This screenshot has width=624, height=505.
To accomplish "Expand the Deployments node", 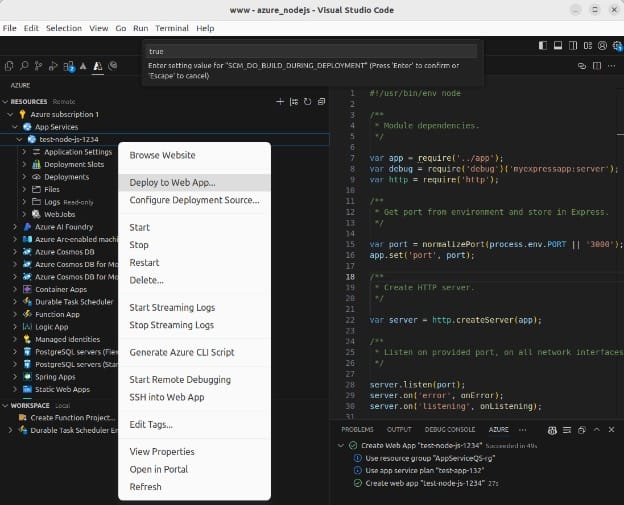I will (x=24, y=177).
